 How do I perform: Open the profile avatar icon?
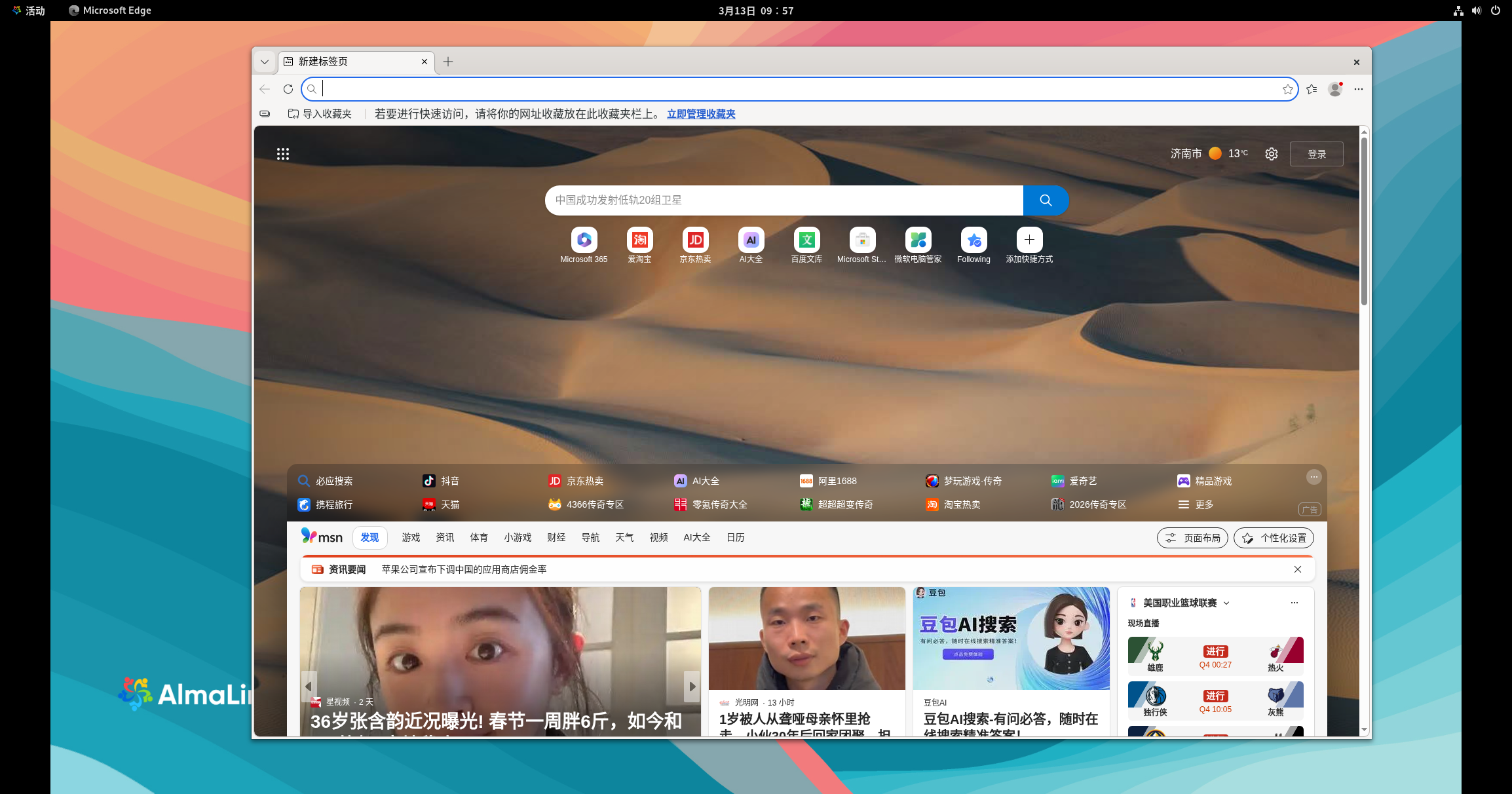tap(1334, 89)
